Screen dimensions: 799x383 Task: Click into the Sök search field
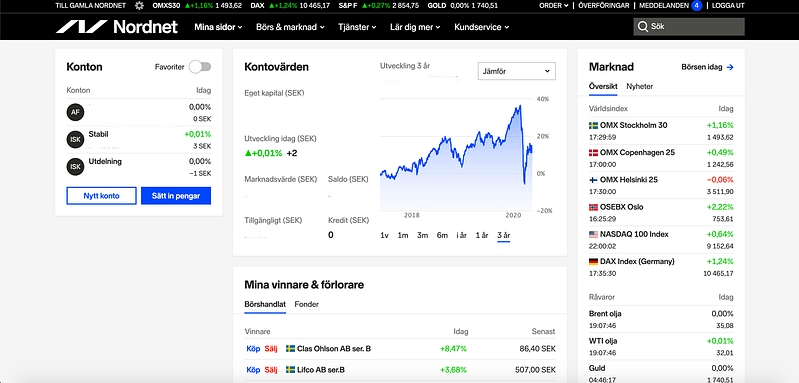(x=689, y=27)
